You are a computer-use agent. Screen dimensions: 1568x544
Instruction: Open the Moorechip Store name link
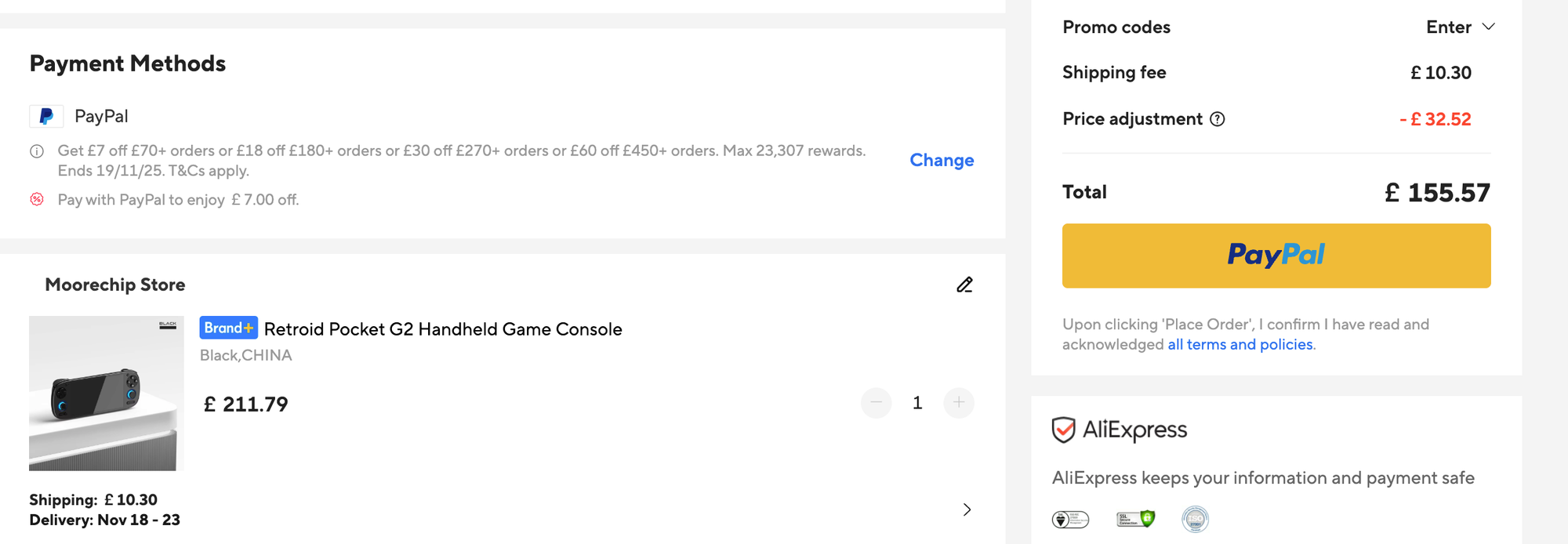[115, 285]
